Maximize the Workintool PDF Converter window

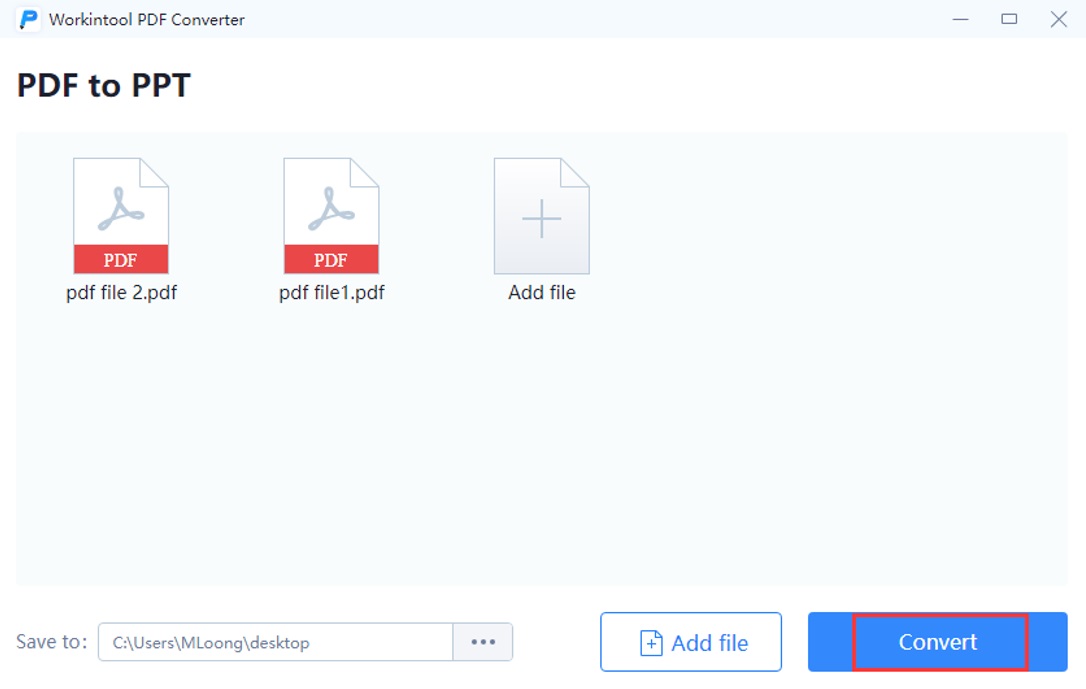coord(1009,19)
